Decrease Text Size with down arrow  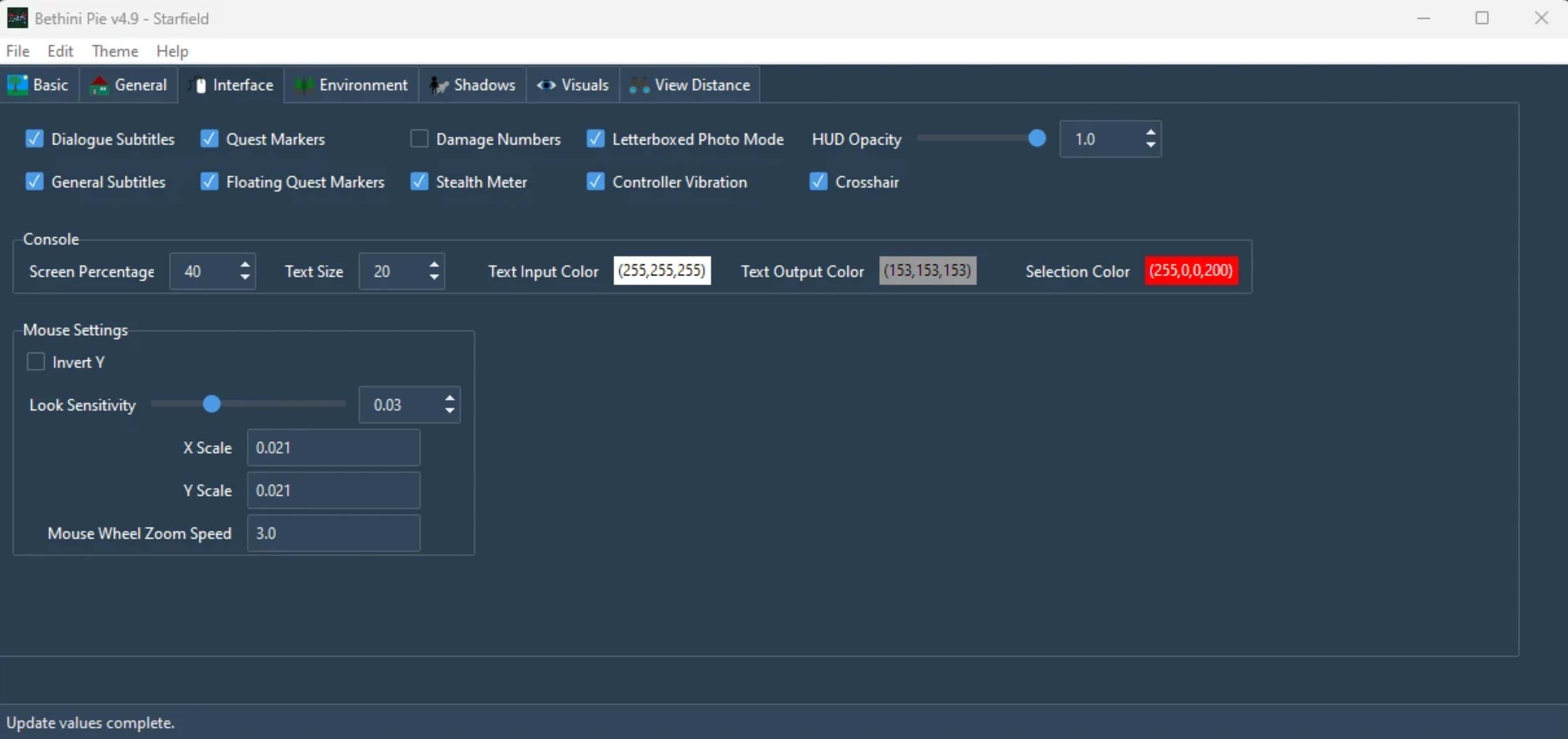click(x=434, y=277)
